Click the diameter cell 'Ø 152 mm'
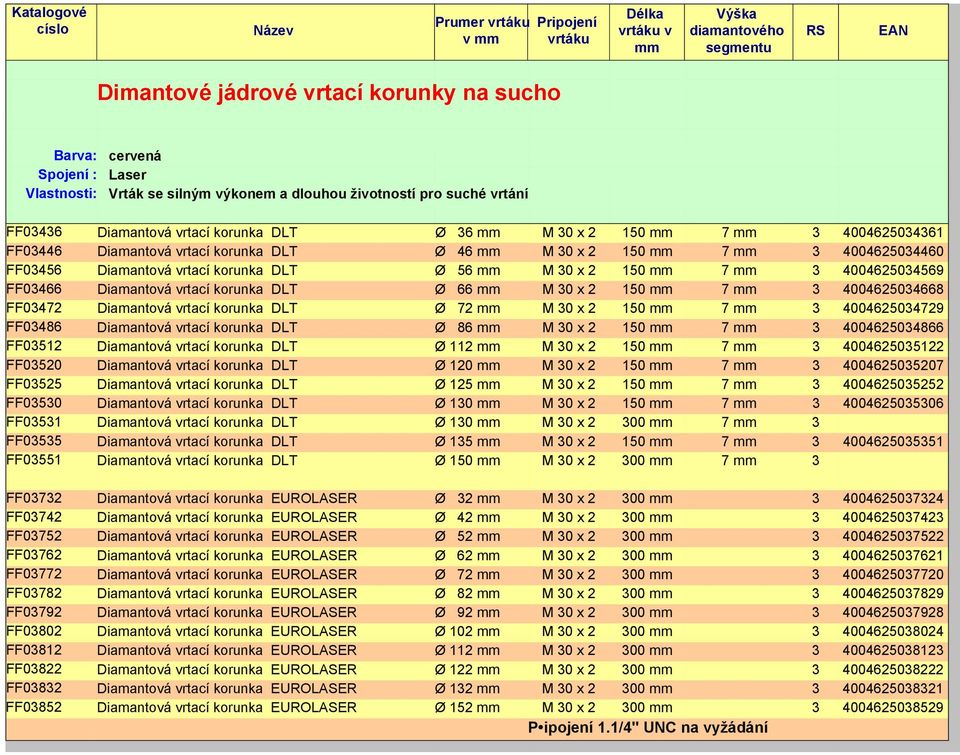Viewport: 960px width, 755px height. coord(467,707)
